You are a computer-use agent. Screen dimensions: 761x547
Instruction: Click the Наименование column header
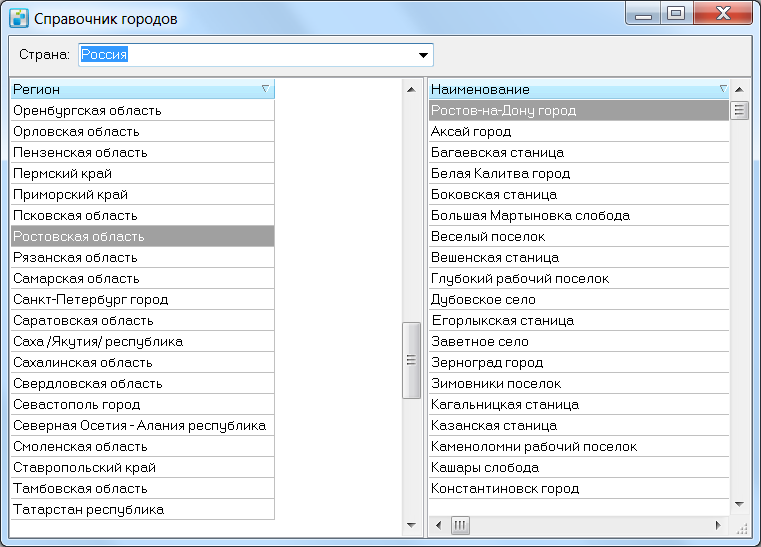(579, 89)
